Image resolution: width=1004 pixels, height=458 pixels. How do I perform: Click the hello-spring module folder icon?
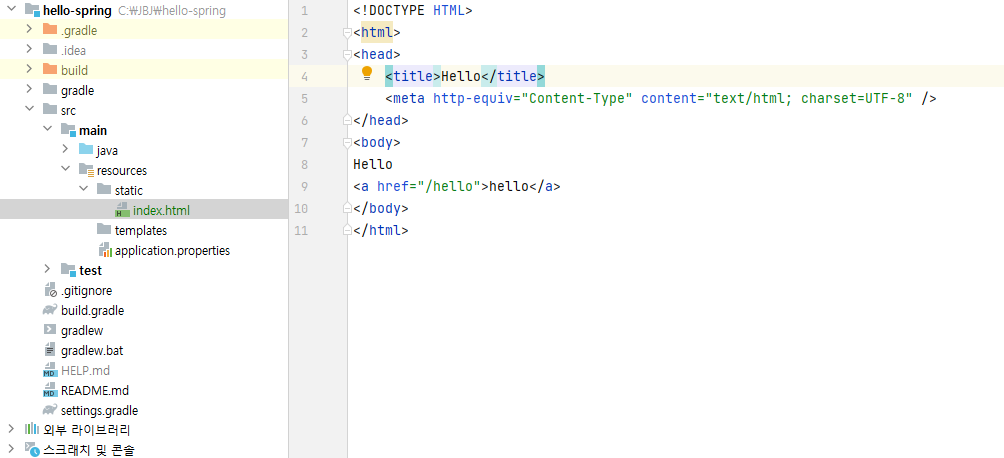pyautogui.click(x=32, y=10)
